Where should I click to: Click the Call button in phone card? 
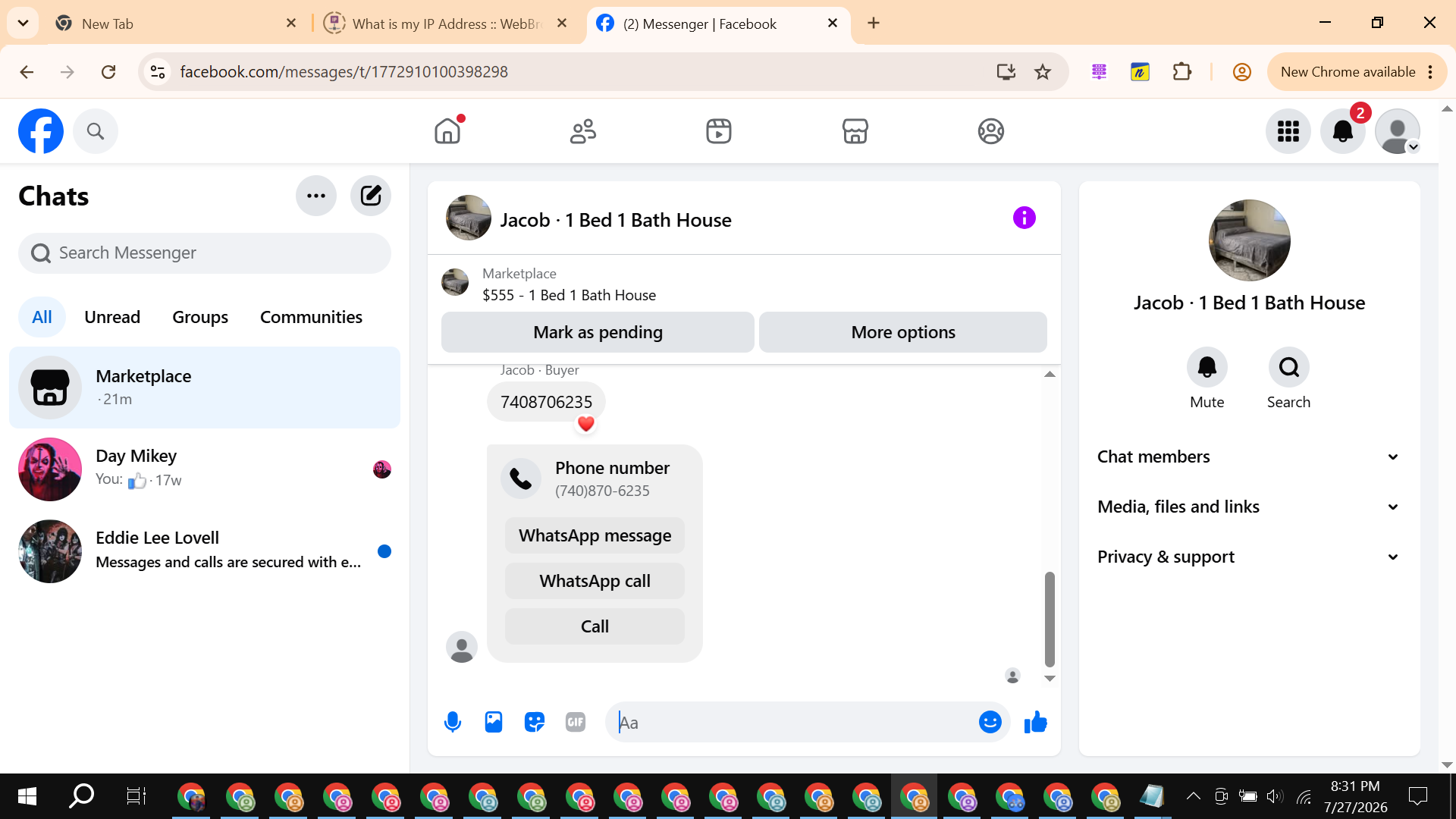[x=595, y=626]
